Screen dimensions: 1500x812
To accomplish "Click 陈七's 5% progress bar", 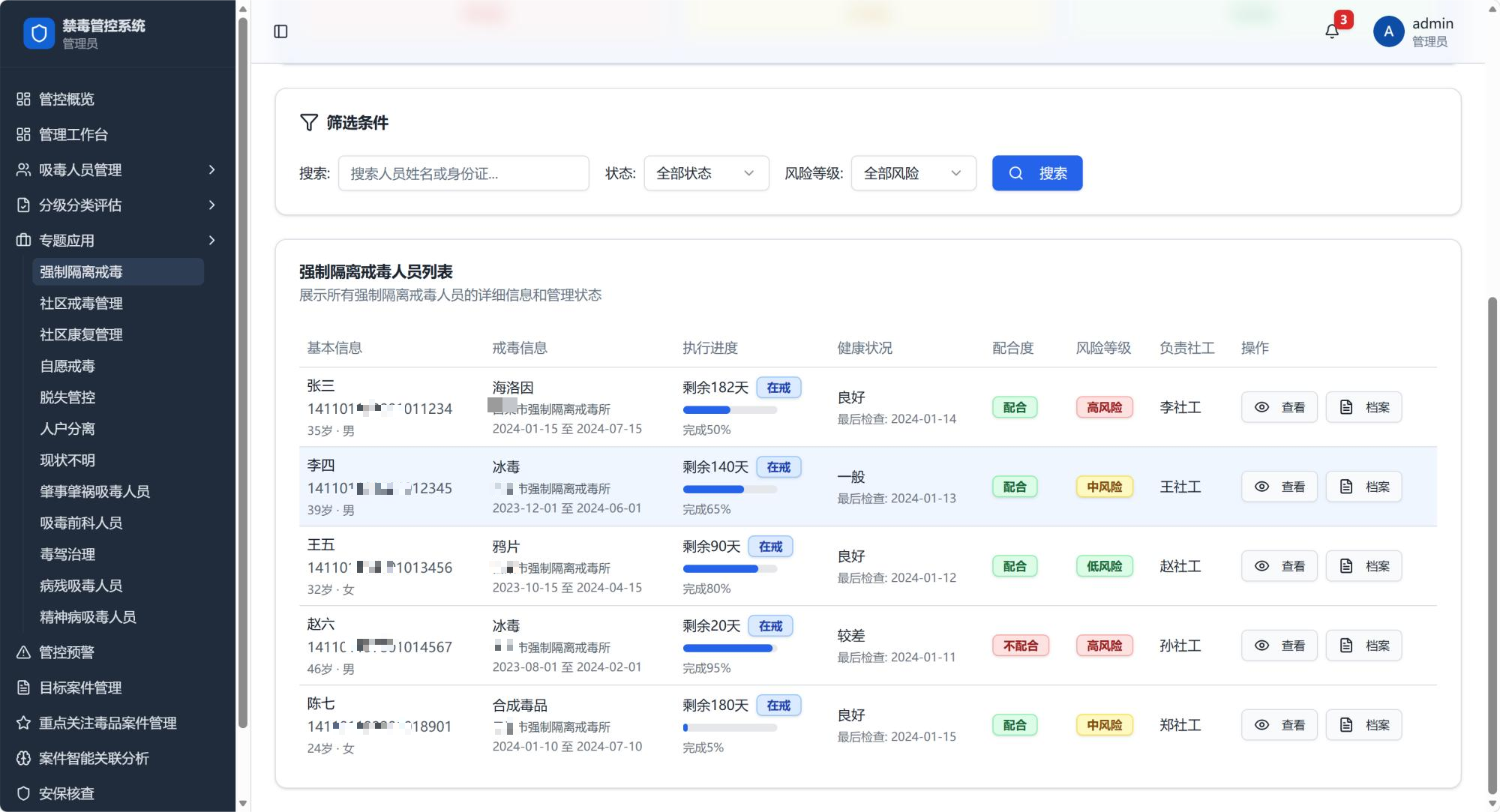I will coord(730,728).
